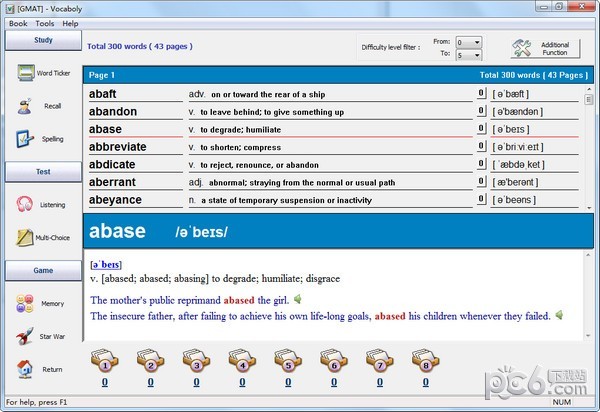Image resolution: width=600 pixels, height=412 pixels.
Task: Select the word abandon in list
Action: pyautogui.click(x=113, y=111)
